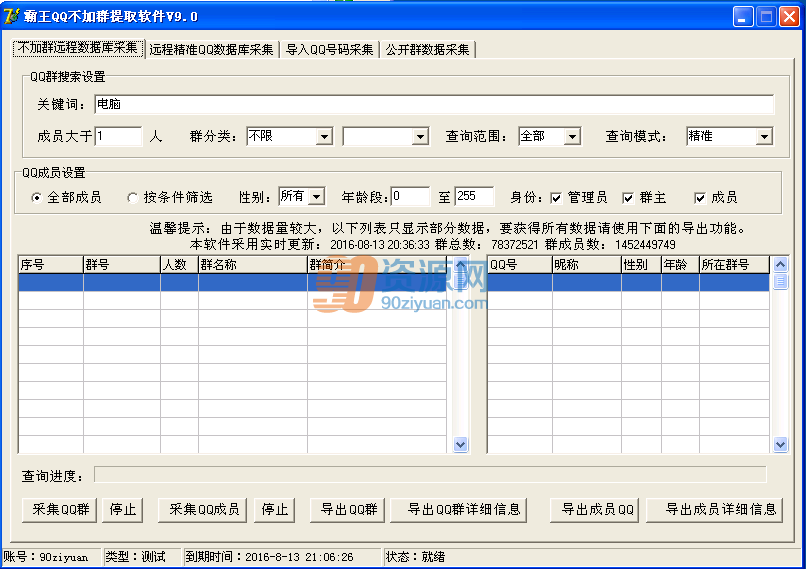Open the 性别 dropdown showing 所有
The width and height of the screenshot is (806, 569).
pyautogui.click(x=302, y=196)
